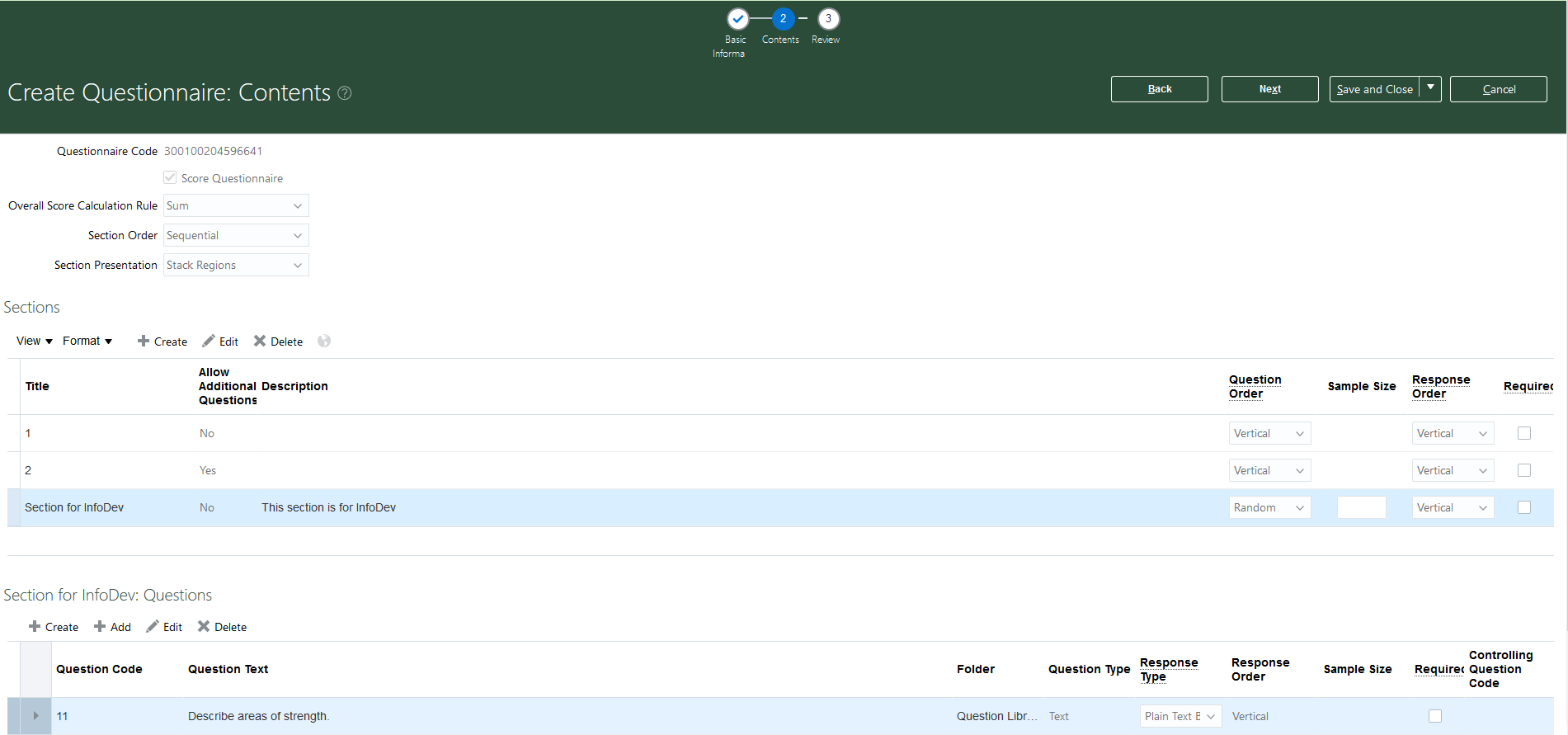Open Overall Score Calculation Rule dropdown
This screenshot has height=735, width=1568.
[x=236, y=205]
